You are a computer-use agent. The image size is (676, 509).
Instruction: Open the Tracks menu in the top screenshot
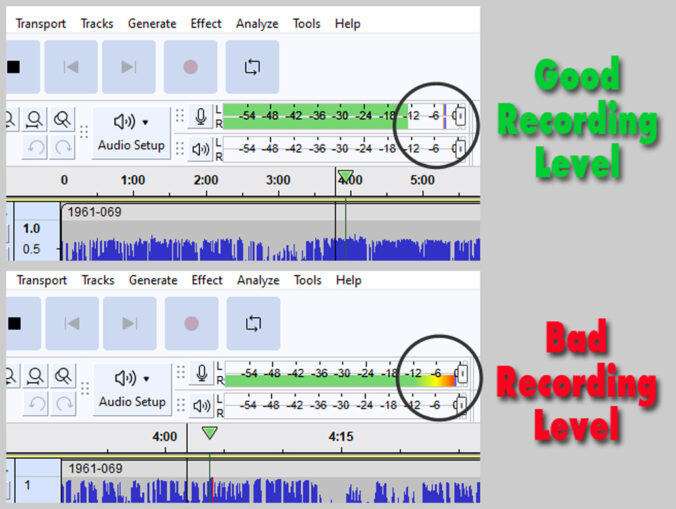pos(97,23)
